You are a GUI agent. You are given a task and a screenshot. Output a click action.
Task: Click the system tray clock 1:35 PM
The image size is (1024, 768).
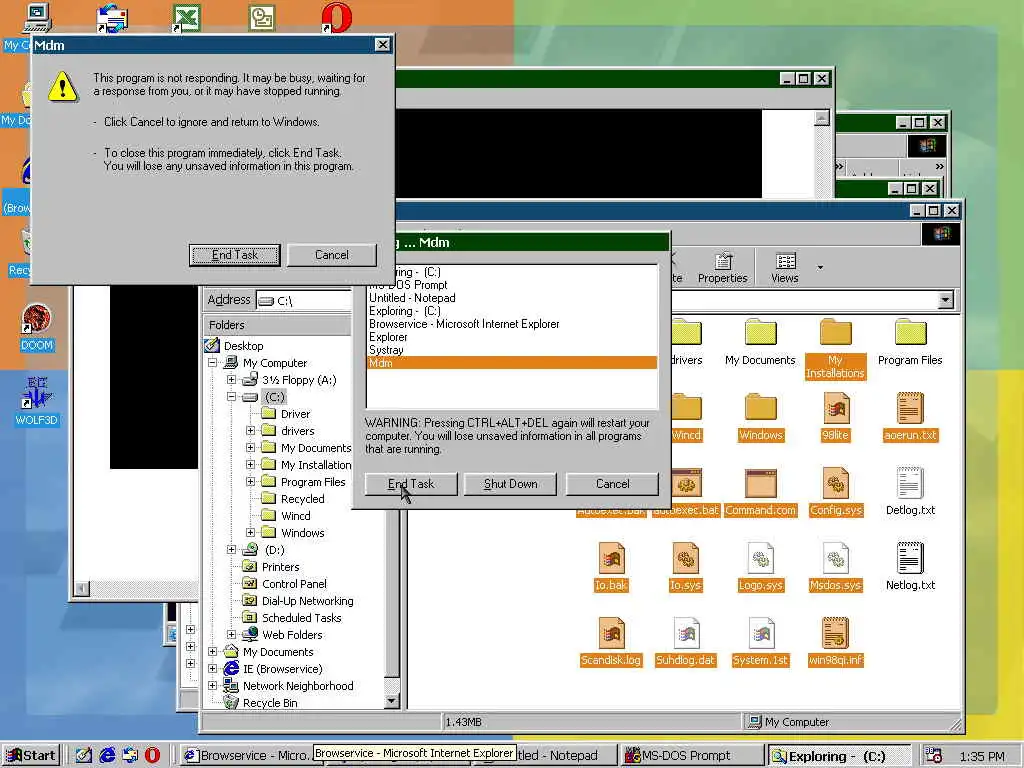982,756
